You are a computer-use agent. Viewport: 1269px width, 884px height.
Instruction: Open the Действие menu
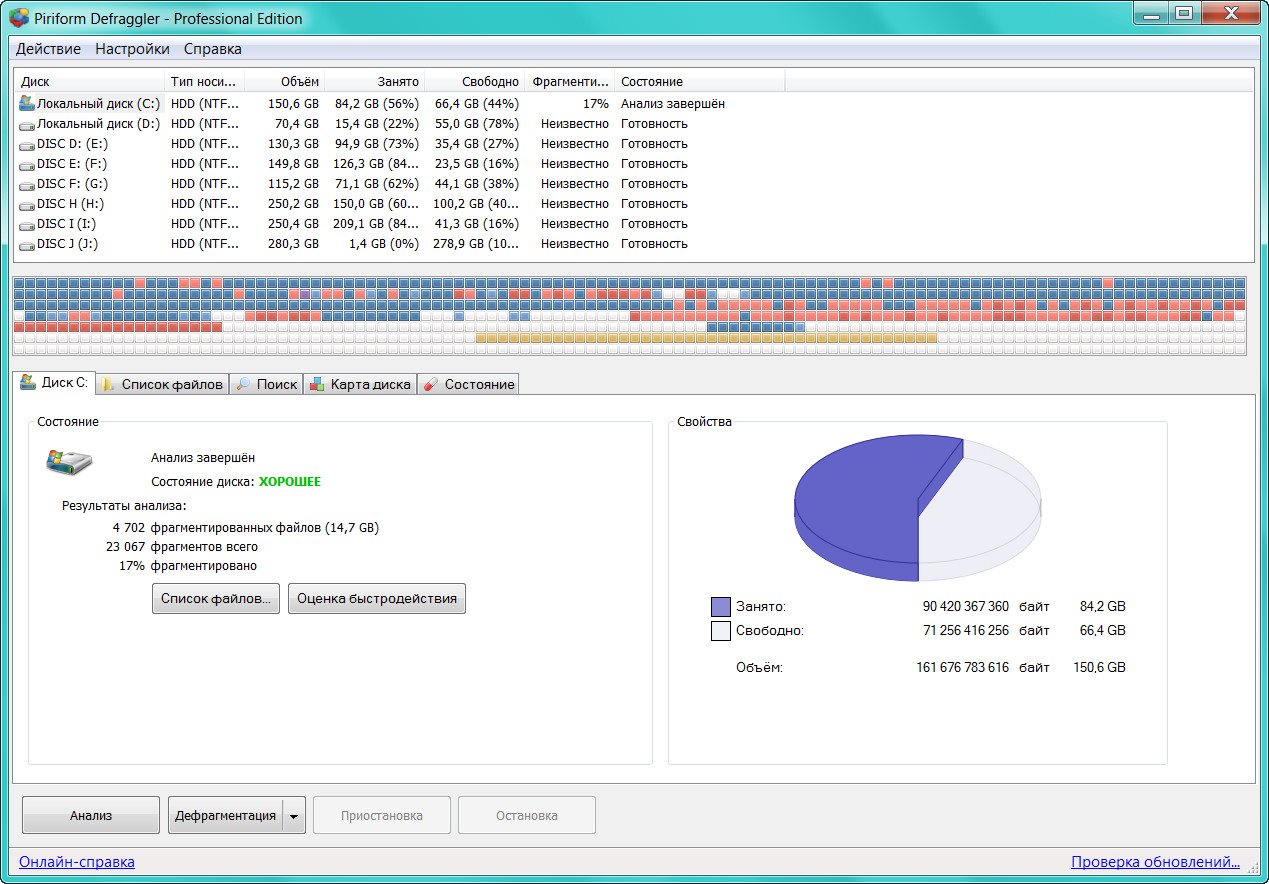tap(48, 48)
